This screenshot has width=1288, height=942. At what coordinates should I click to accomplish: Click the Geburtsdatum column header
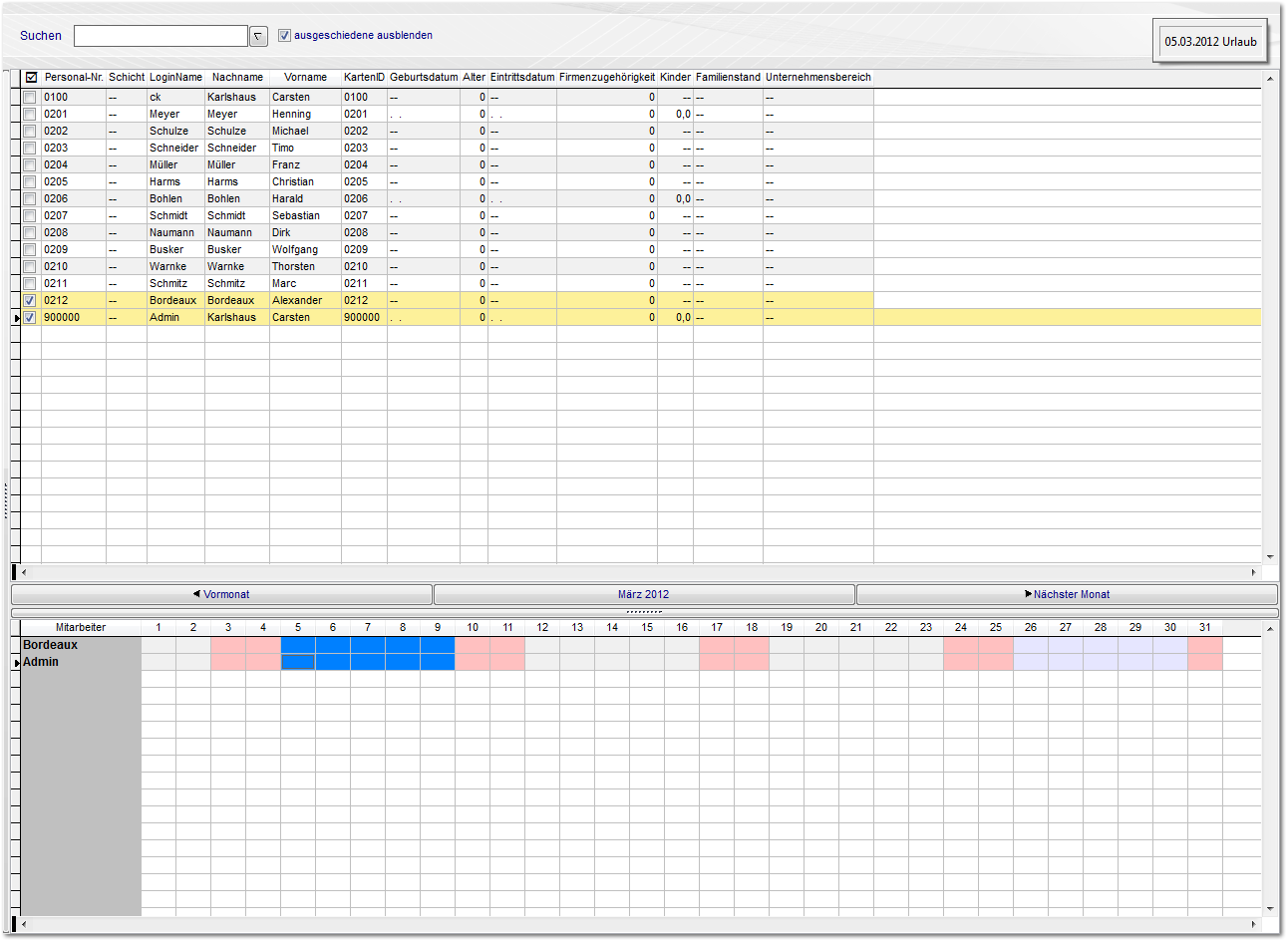click(424, 77)
